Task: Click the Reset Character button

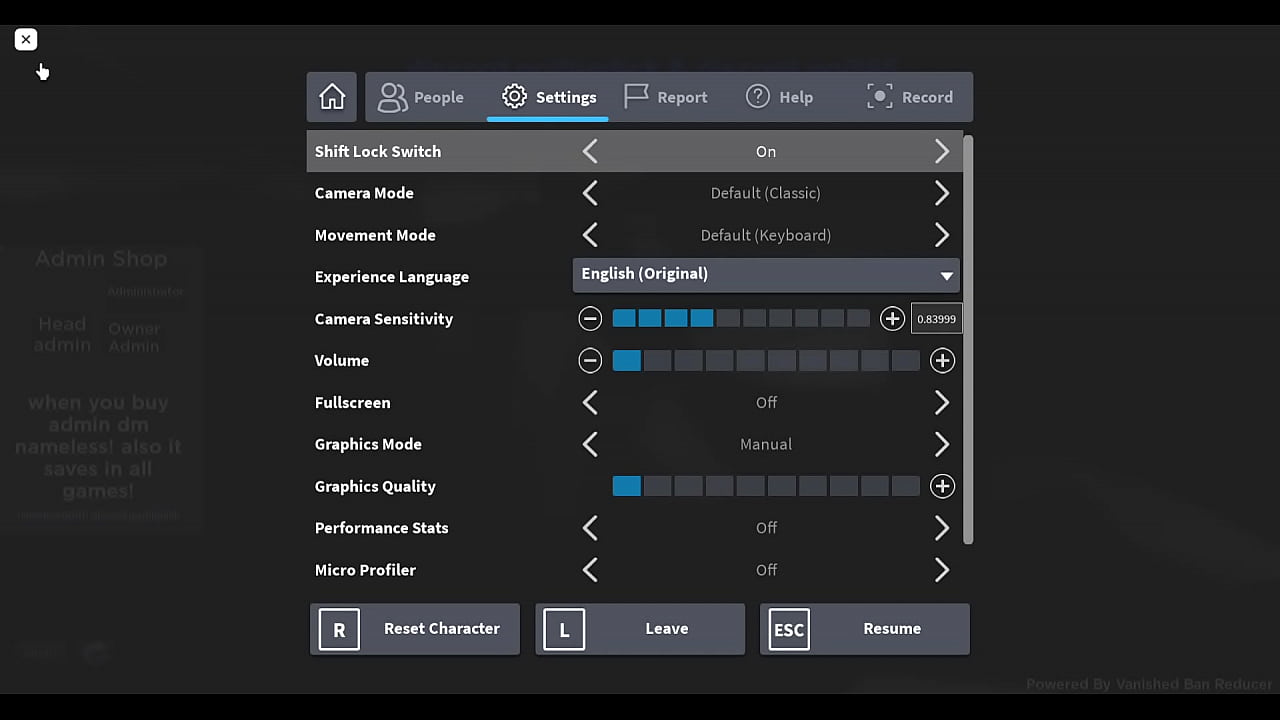Action: pyautogui.click(x=415, y=629)
